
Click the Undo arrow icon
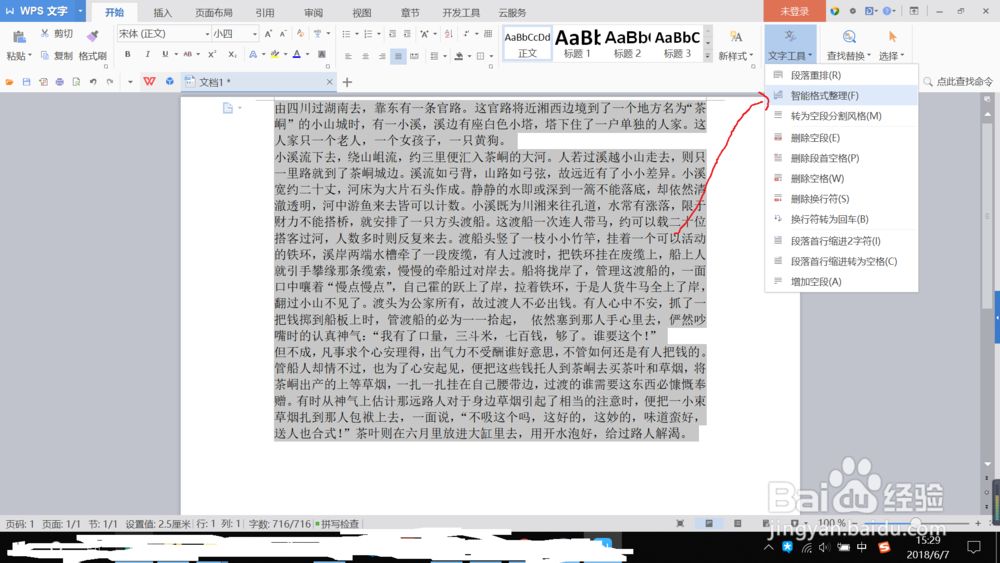(x=93, y=82)
